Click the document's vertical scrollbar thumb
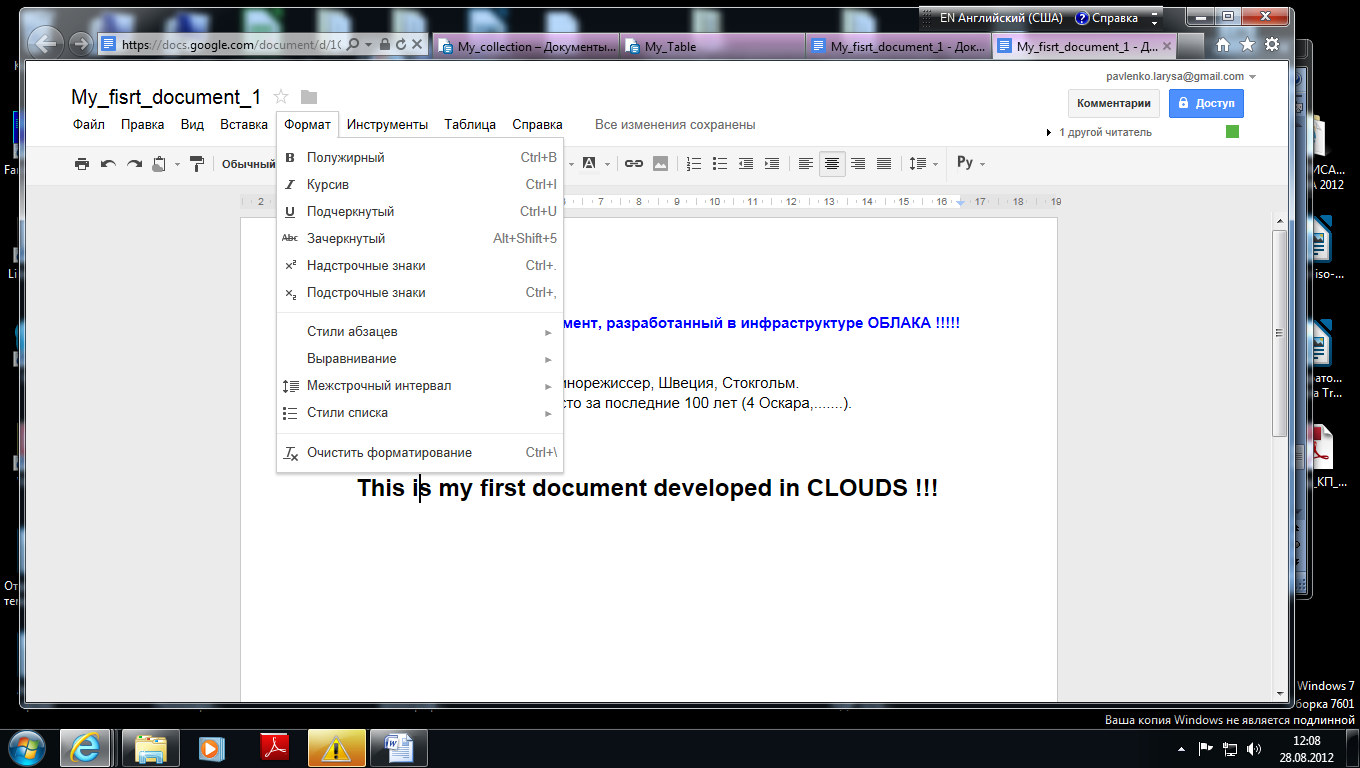Image resolution: width=1360 pixels, height=768 pixels. 1279,333
